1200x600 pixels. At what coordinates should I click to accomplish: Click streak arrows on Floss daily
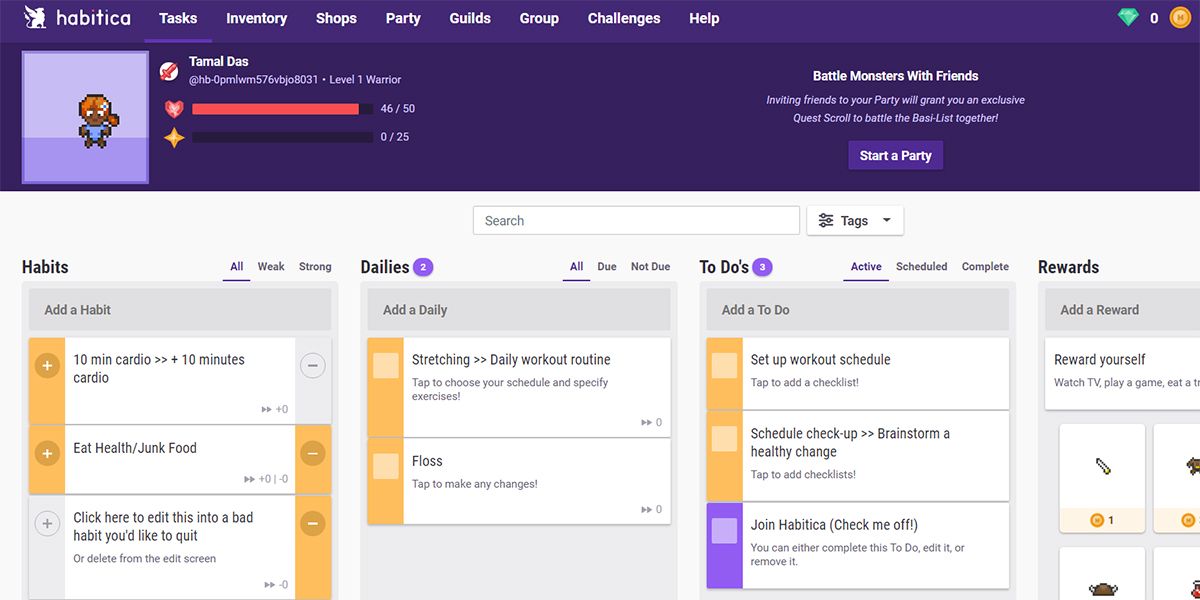point(647,510)
